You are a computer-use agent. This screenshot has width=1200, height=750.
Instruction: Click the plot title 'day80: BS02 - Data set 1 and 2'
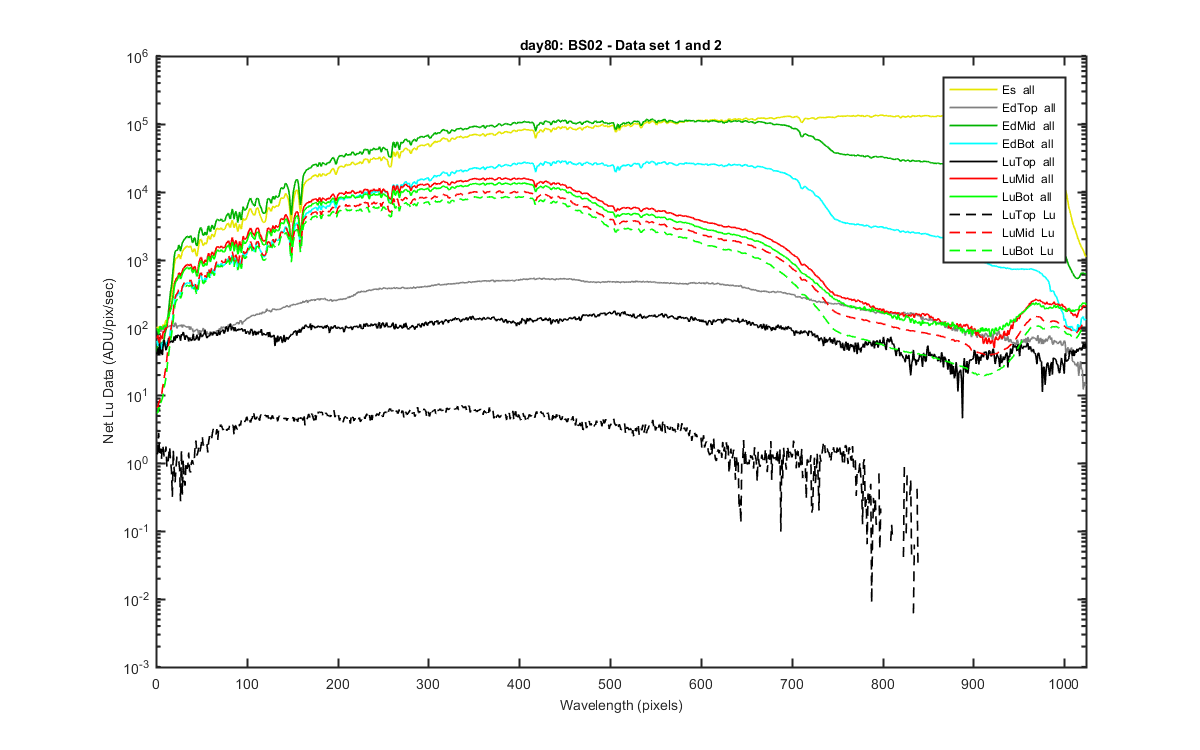coord(621,47)
